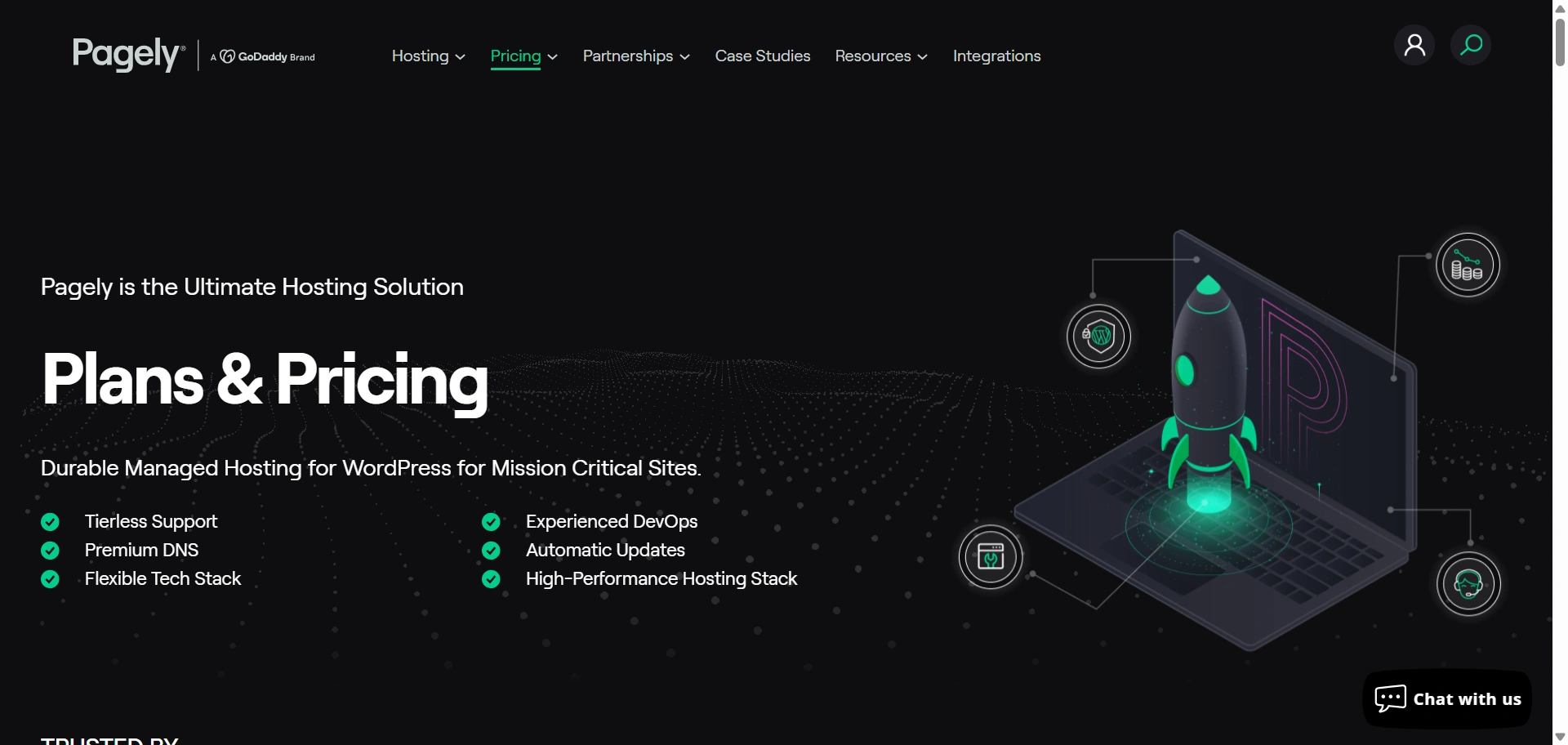Go to Integrations page

point(996,56)
